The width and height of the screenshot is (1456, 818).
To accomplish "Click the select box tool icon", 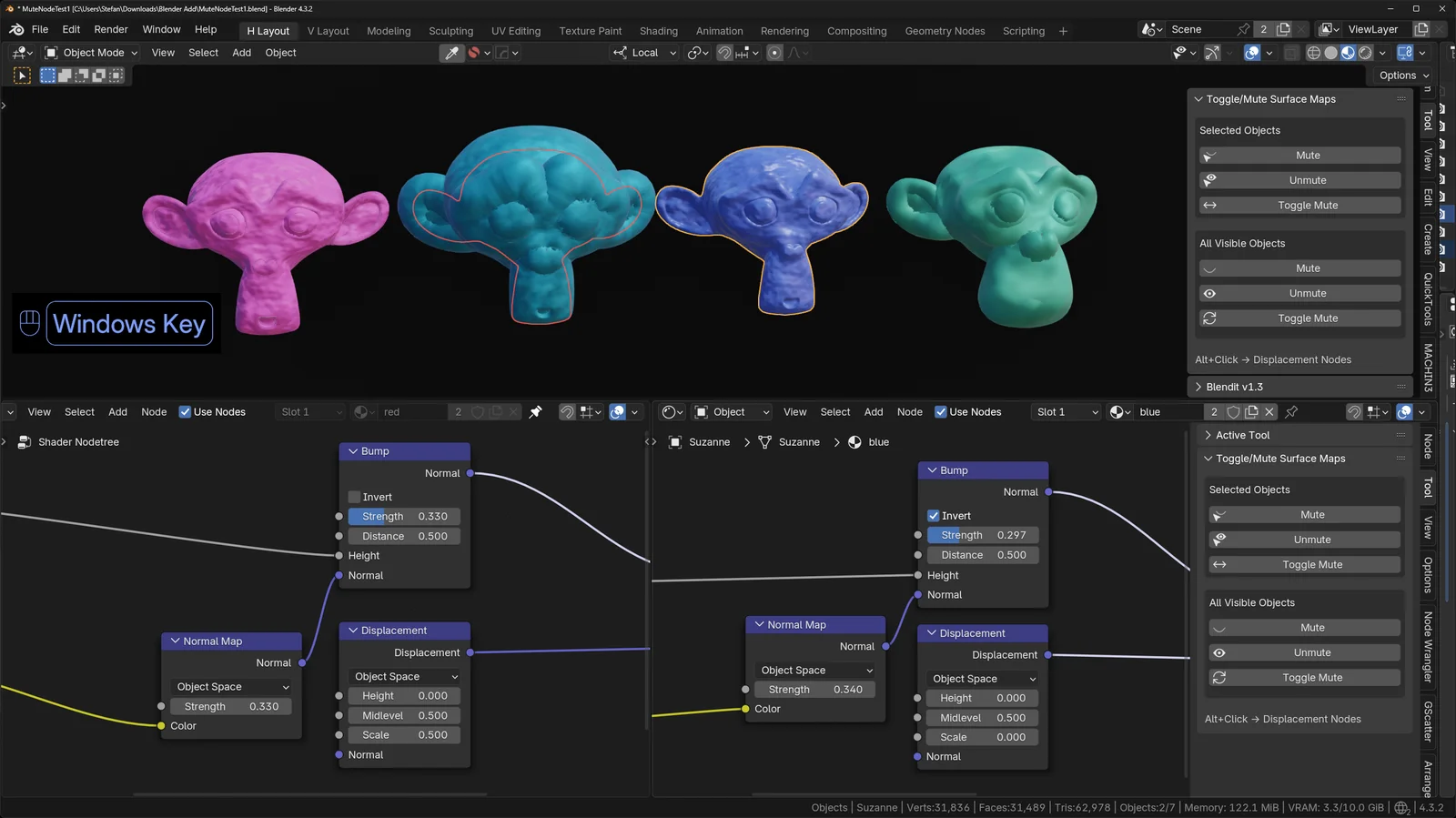I will pos(22,76).
